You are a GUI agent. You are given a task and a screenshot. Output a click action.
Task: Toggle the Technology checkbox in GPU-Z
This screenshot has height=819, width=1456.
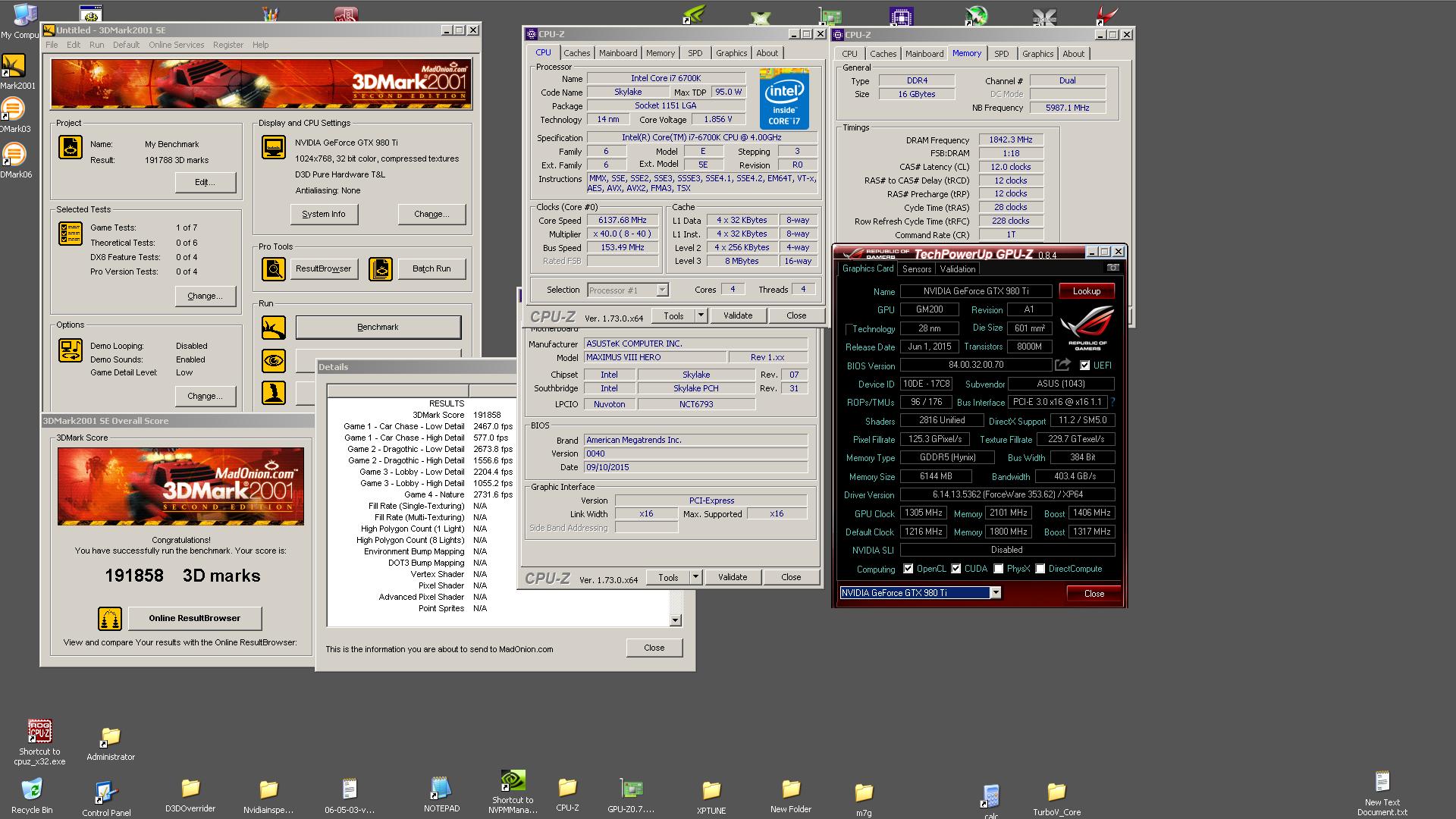(849, 329)
